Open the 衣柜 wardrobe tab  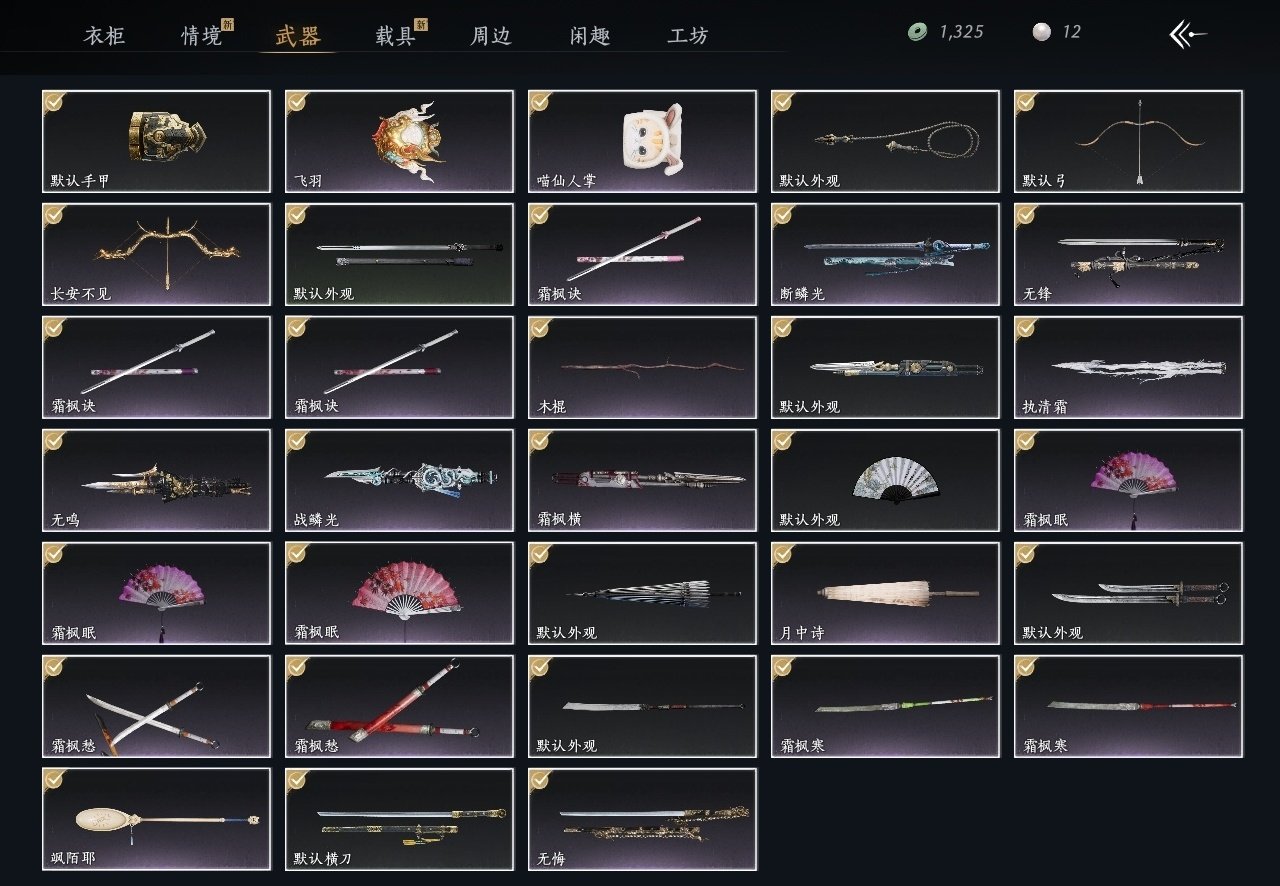coord(104,36)
